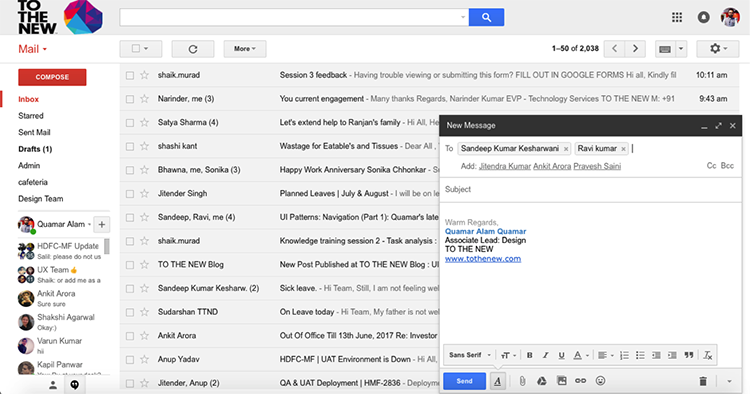This screenshot has height=394, width=750.
Task: Open more compose options arrow
Action: 729,382
